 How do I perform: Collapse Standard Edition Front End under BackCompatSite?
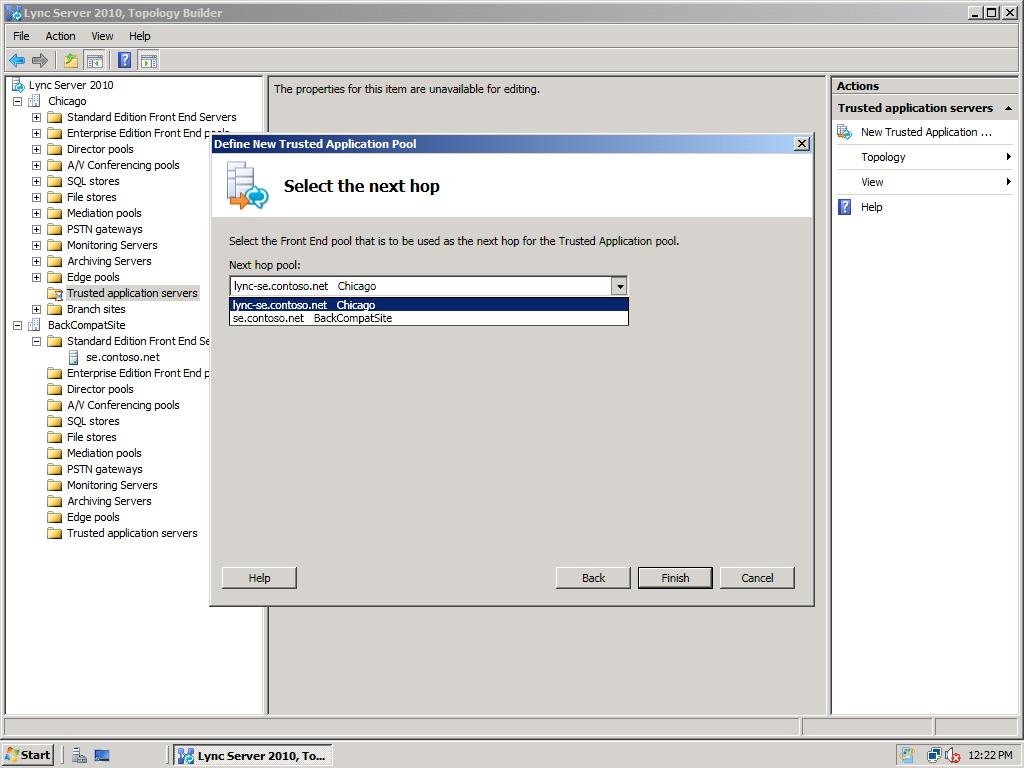(37, 342)
